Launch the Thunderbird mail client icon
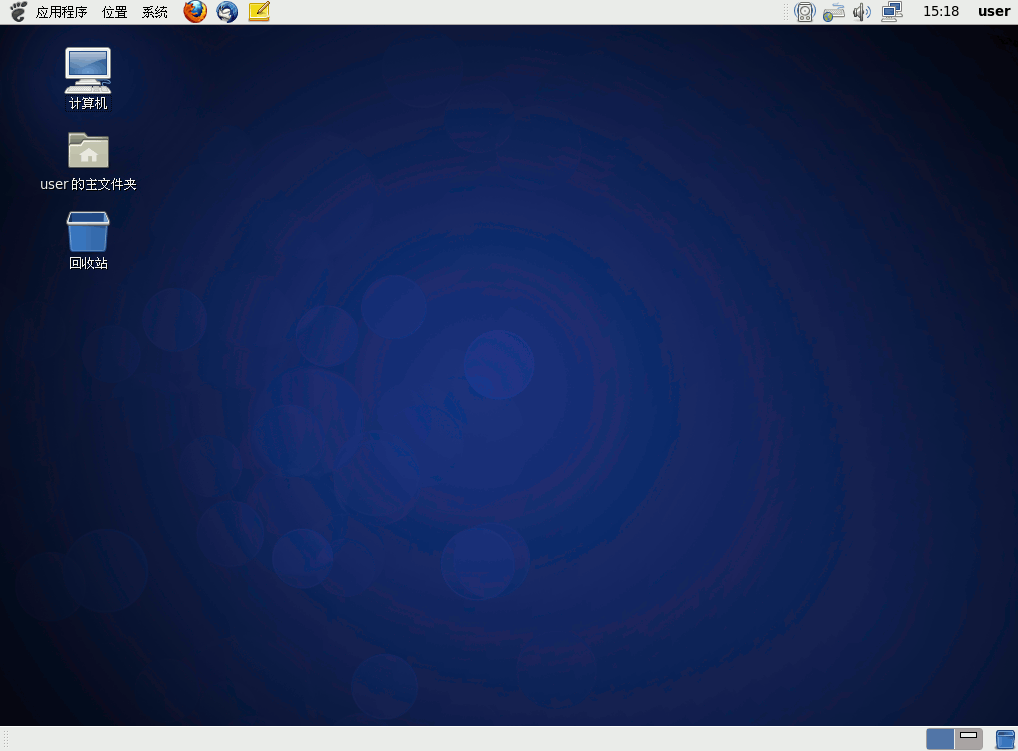The image size is (1018, 751). coord(227,12)
